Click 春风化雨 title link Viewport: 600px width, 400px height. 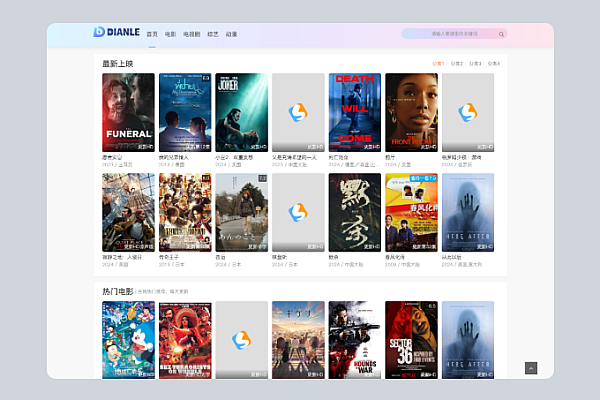[x=395, y=257]
